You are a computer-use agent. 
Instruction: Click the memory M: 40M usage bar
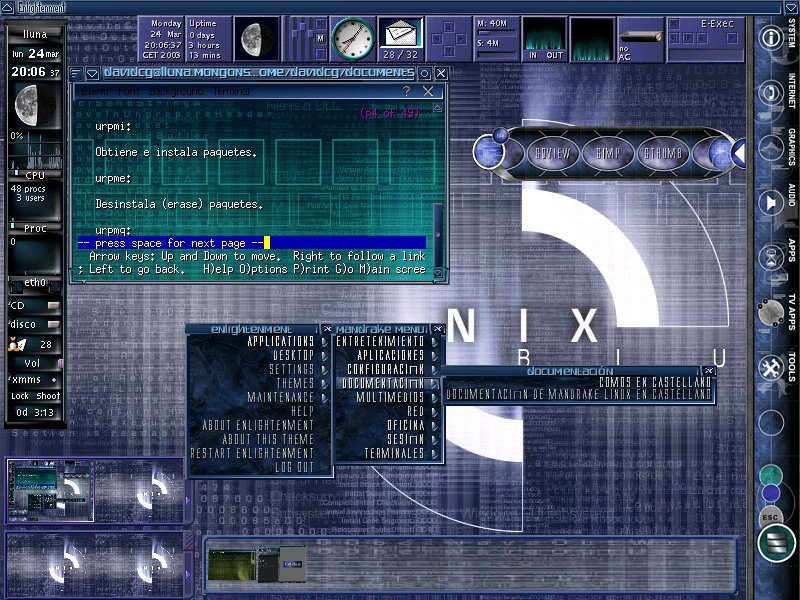496,33
